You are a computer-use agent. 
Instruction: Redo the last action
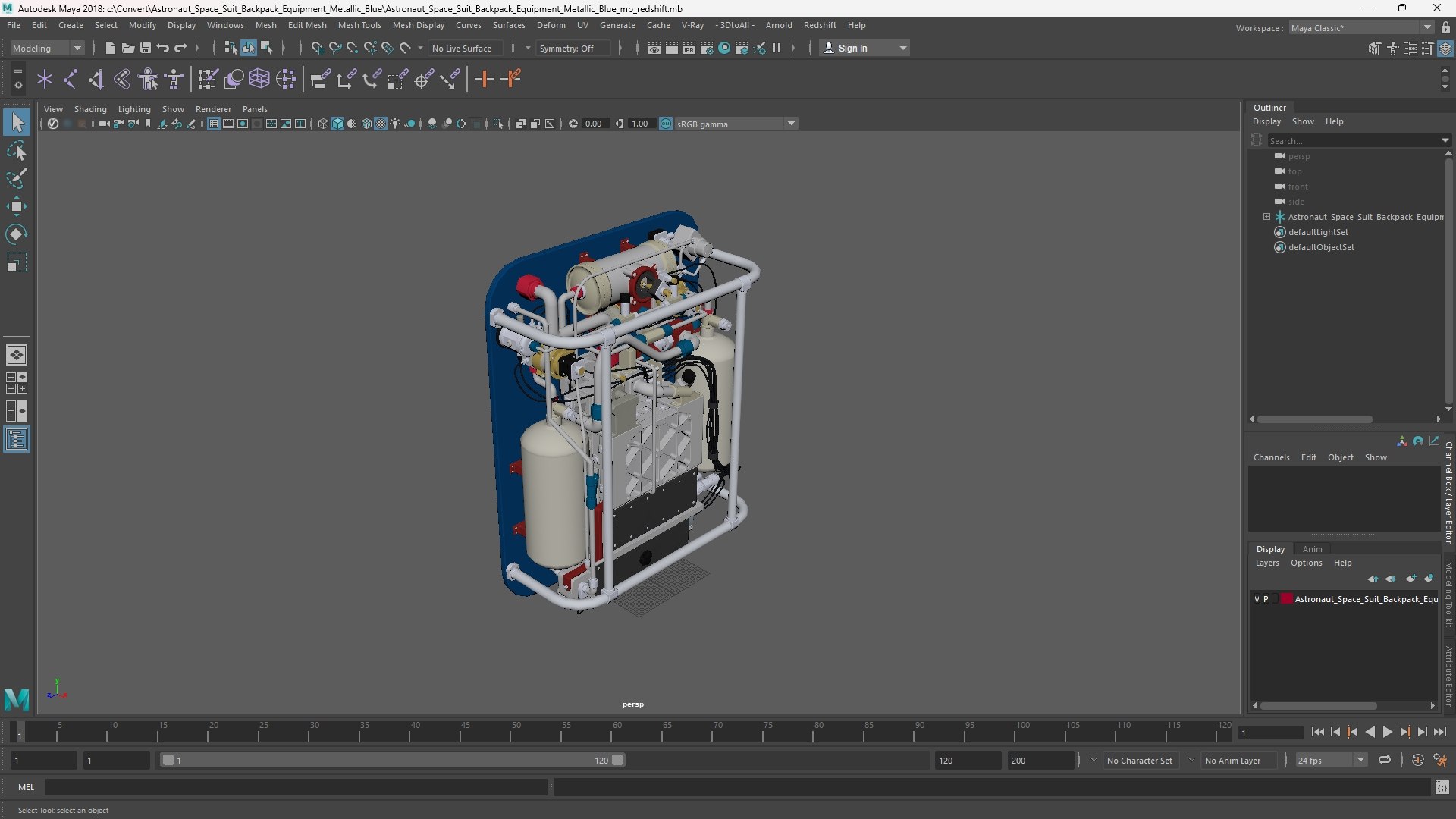[180, 48]
